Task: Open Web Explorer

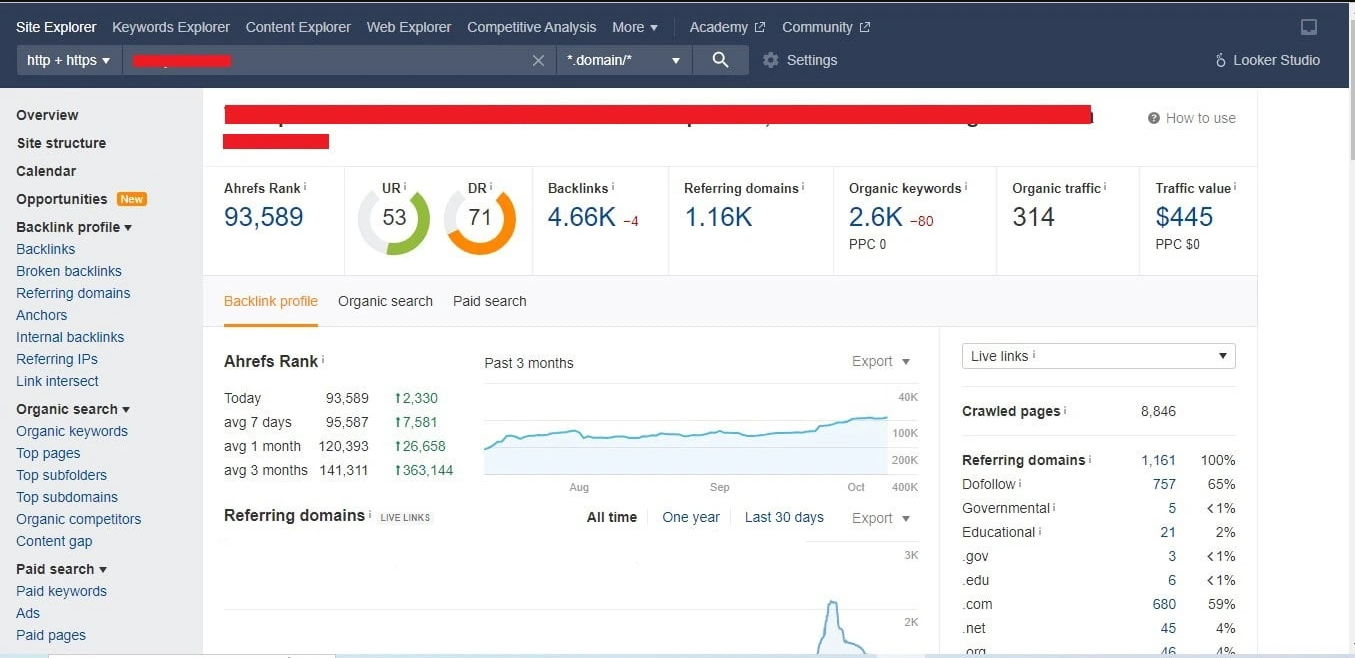Action: tap(409, 27)
